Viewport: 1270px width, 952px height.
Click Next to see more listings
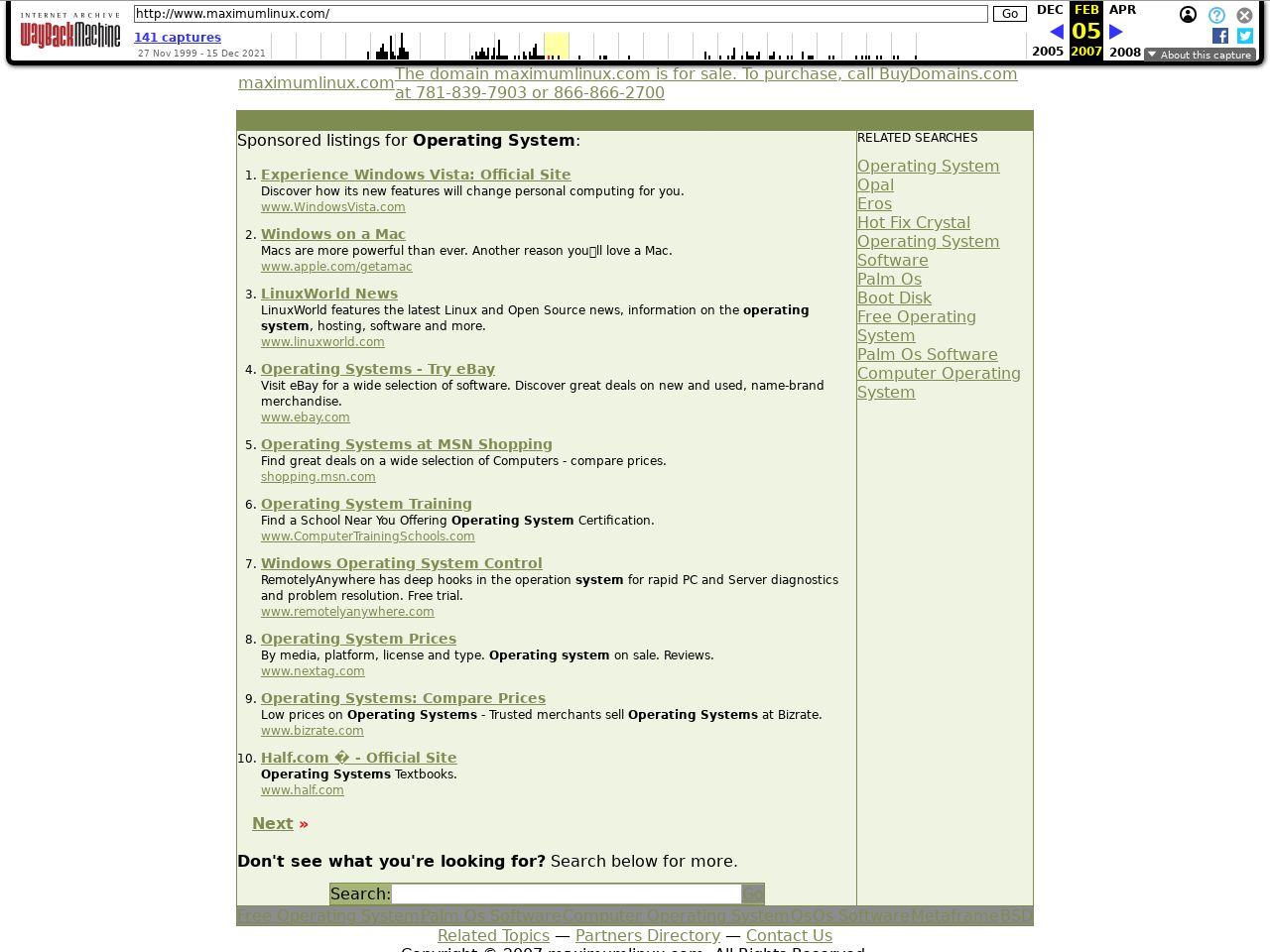pos(272,824)
